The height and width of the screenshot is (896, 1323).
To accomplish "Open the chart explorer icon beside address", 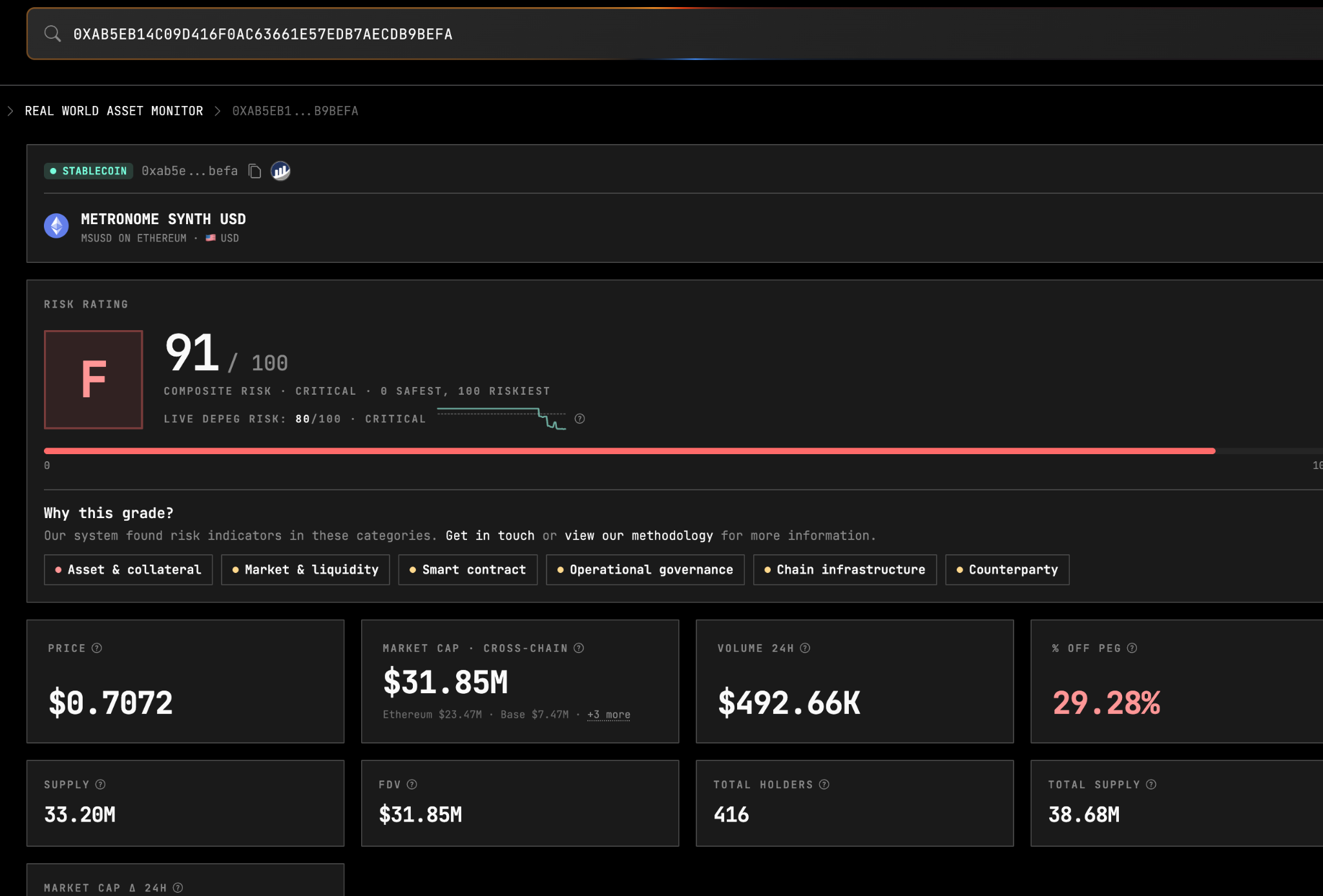I will tap(280, 171).
